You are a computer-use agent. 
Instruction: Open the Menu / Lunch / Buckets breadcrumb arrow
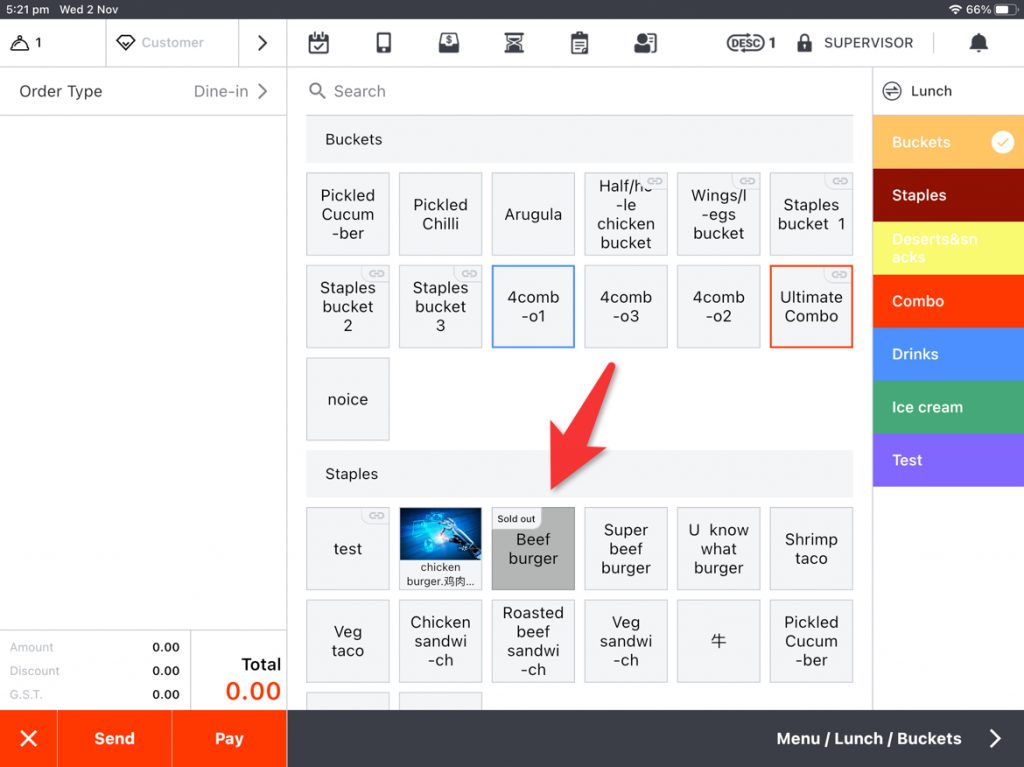994,739
